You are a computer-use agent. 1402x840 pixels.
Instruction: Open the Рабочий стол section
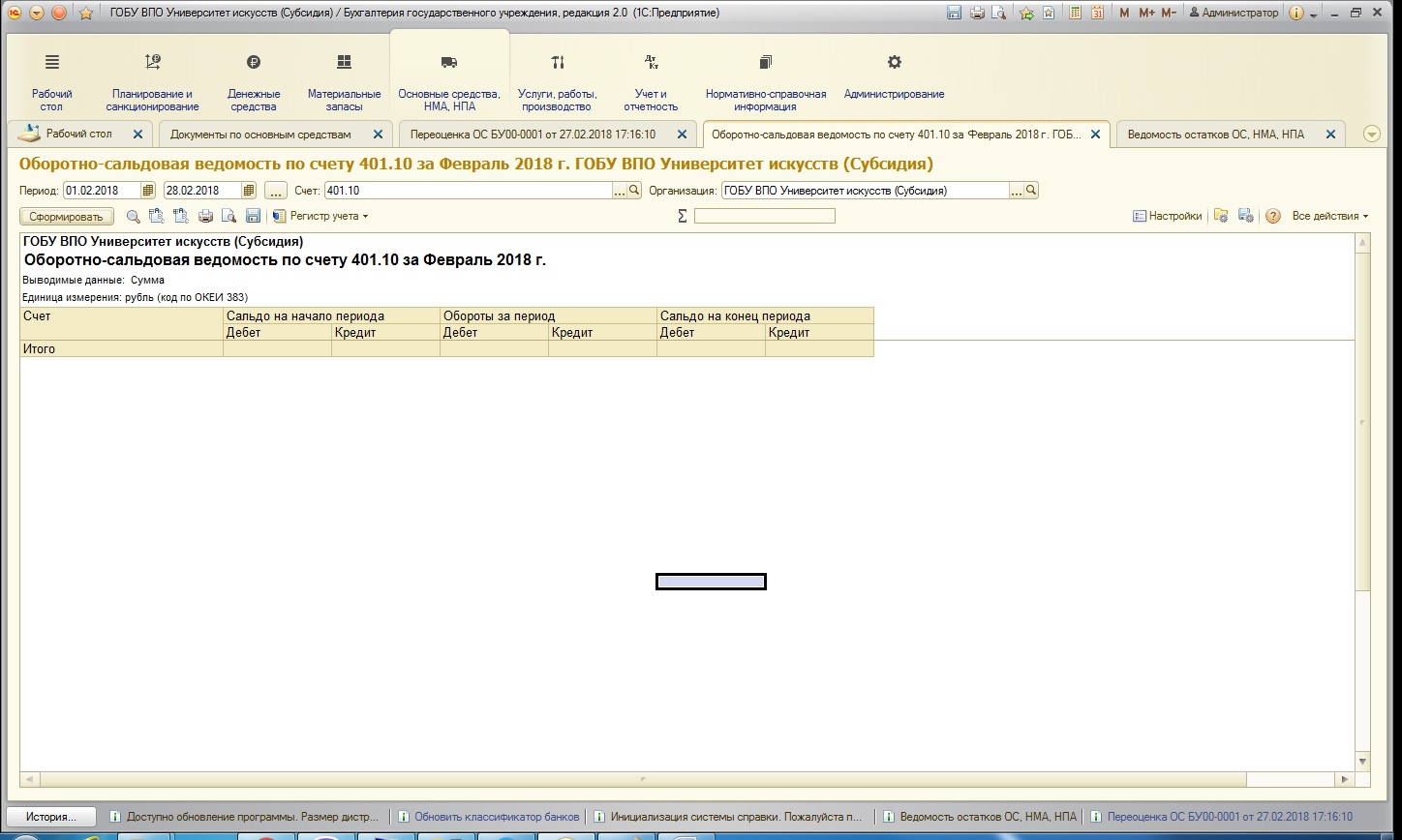click(x=52, y=83)
